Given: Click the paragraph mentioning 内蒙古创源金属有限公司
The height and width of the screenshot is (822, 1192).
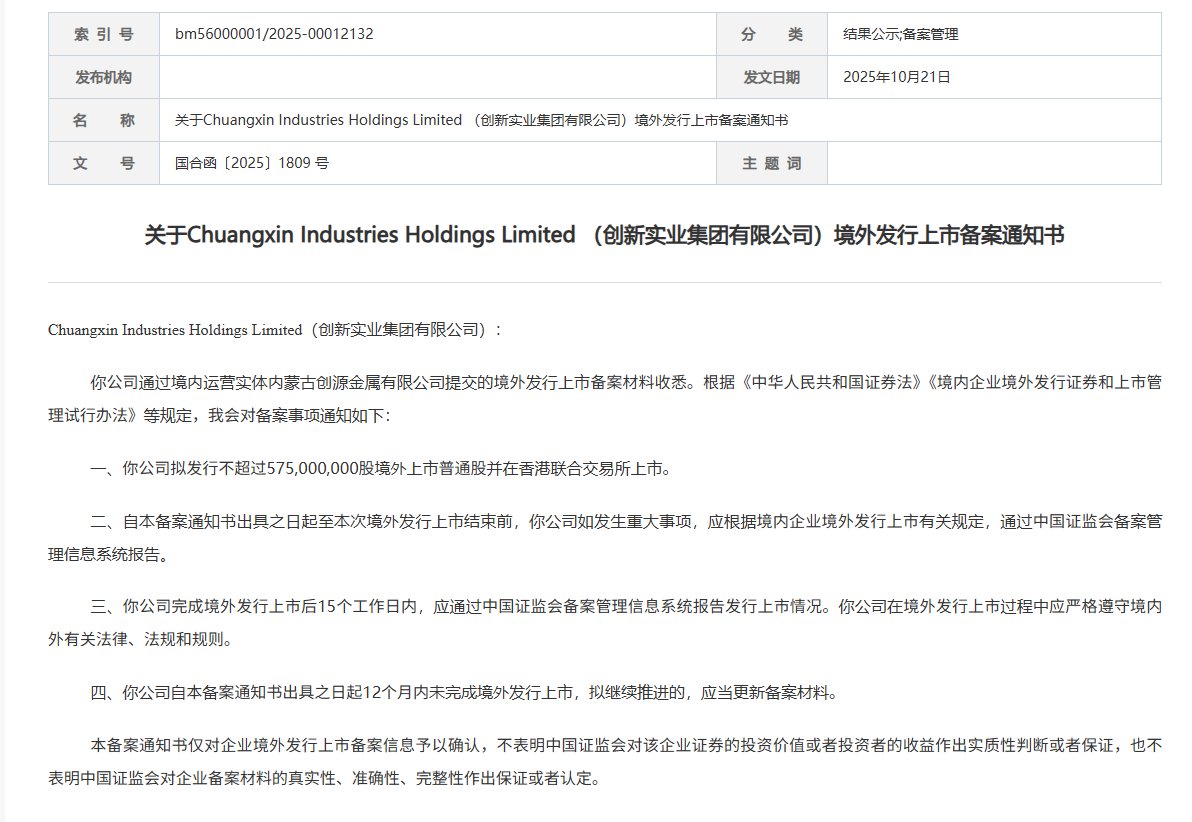Looking at the screenshot, I should point(604,398).
